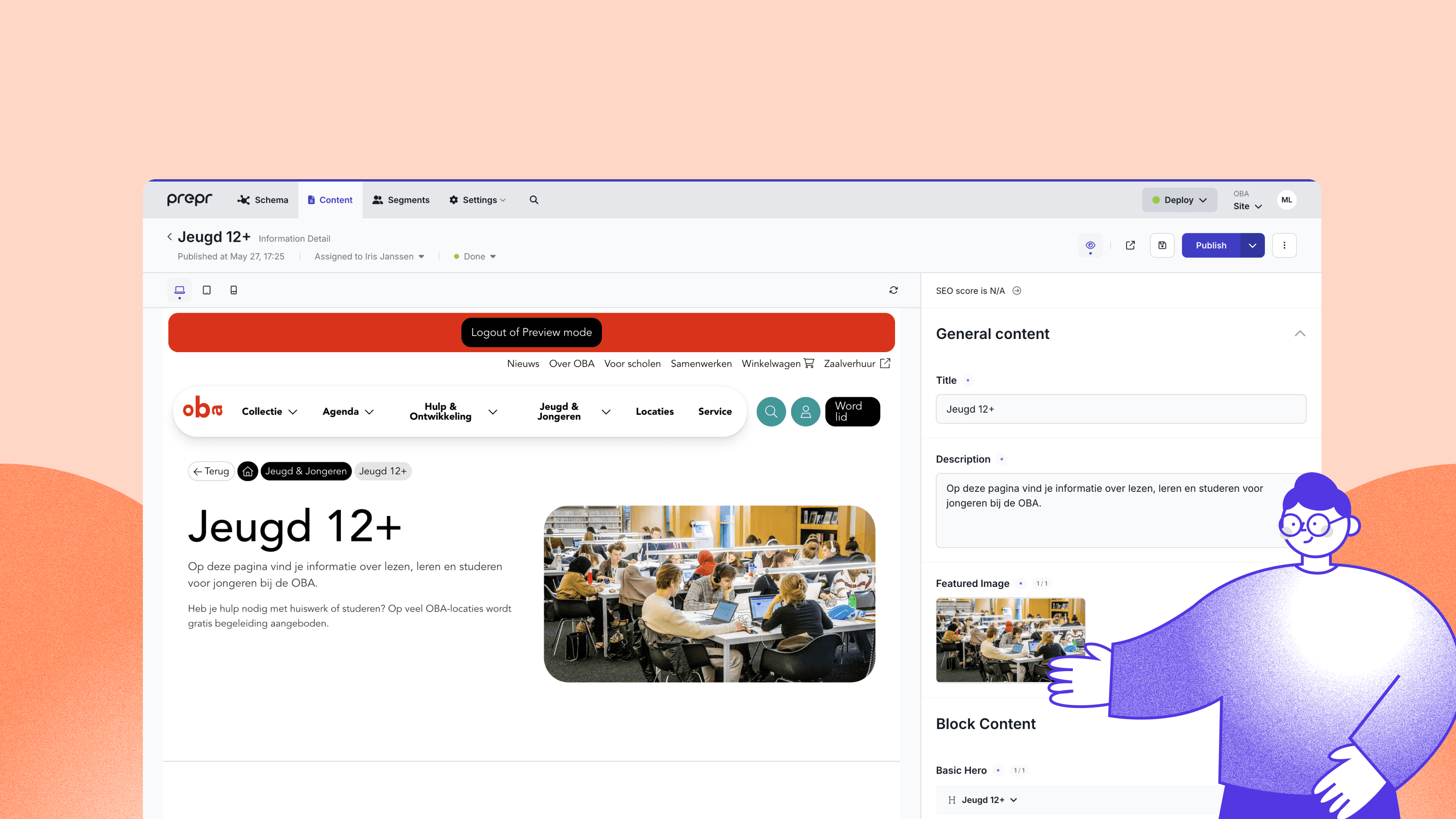This screenshot has height=819, width=1456.
Task: Select the tablet preview device
Action: tap(207, 291)
